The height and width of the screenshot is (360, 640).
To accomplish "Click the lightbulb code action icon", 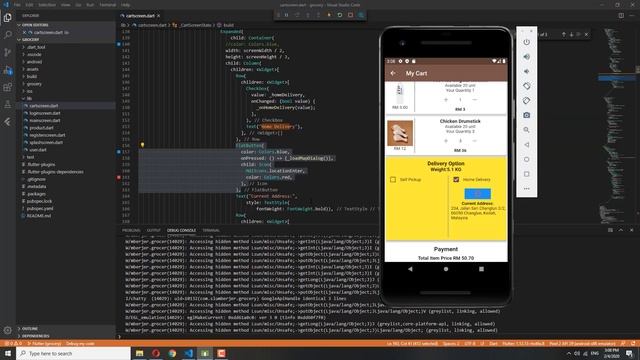I will 142,145.
